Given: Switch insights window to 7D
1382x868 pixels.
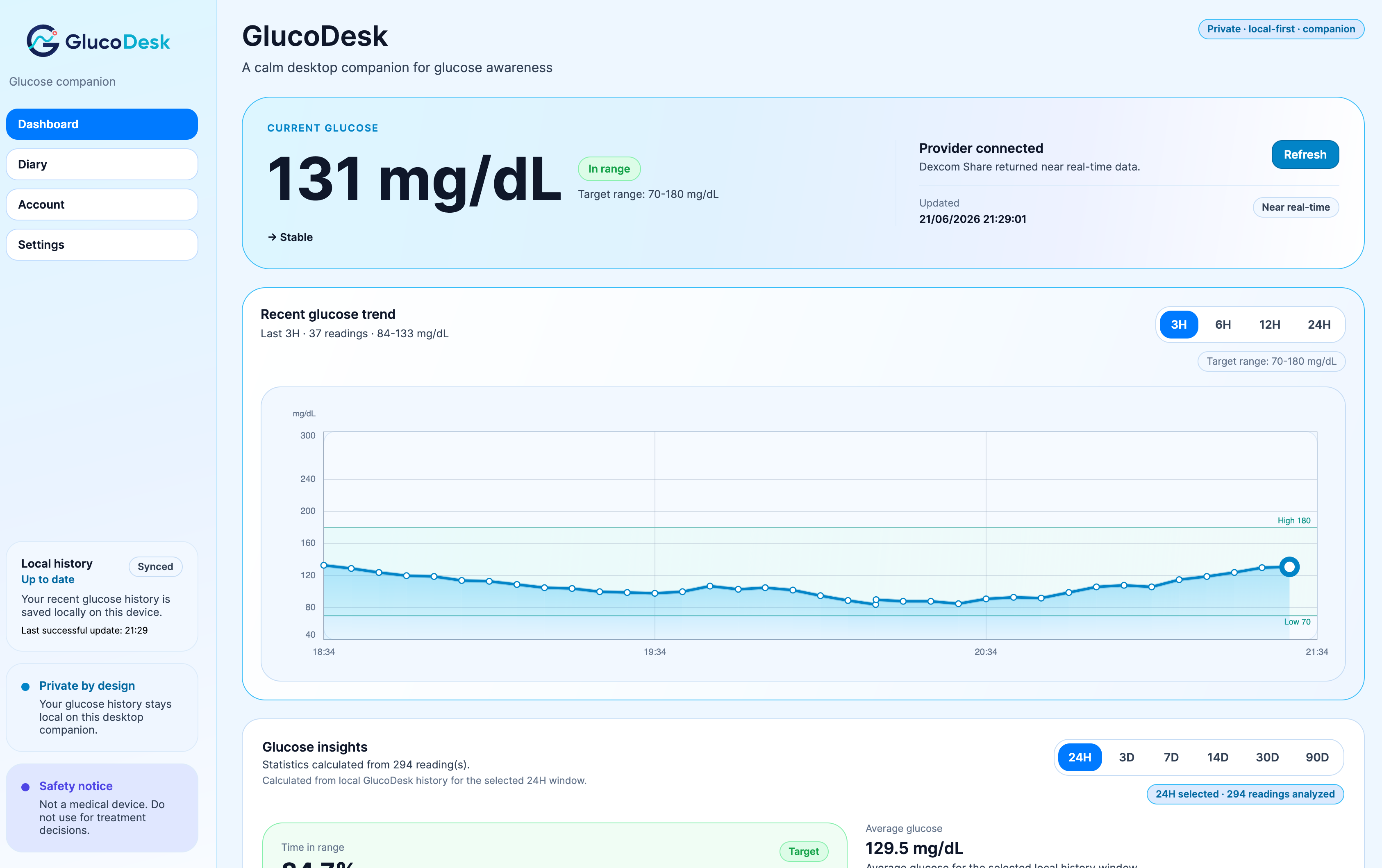Looking at the screenshot, I should point(1171,757).
